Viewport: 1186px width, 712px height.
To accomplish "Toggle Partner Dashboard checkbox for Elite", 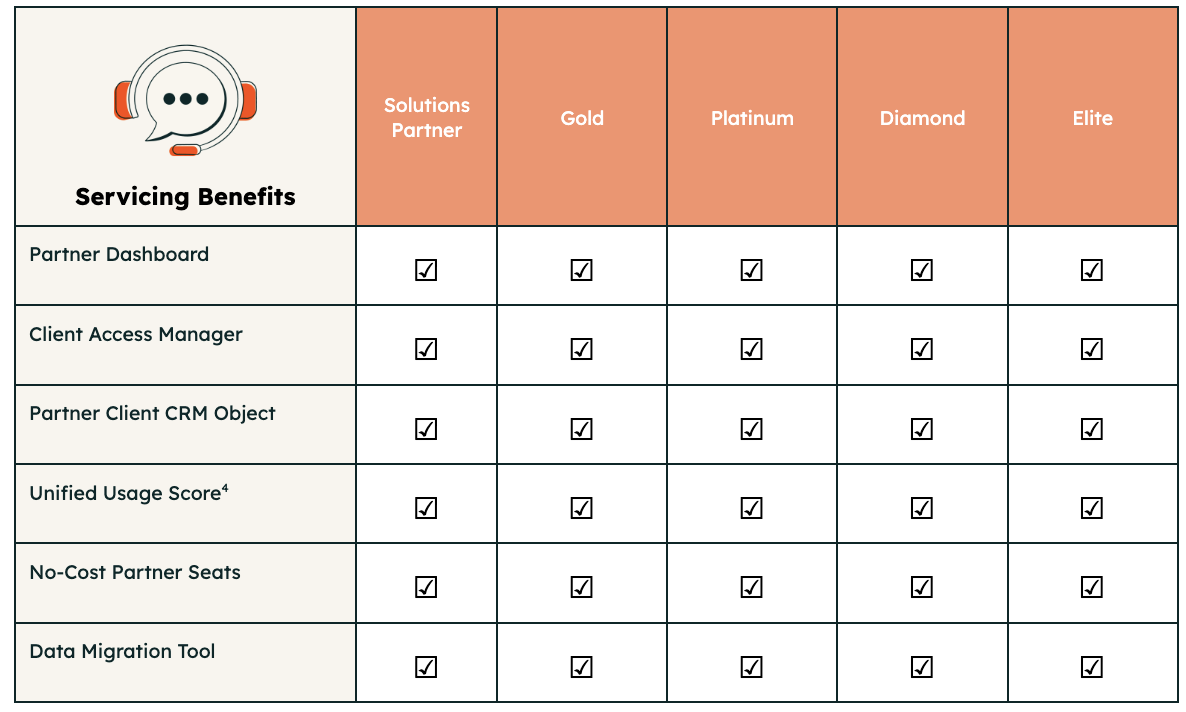I will click(x=1091, y=269).
